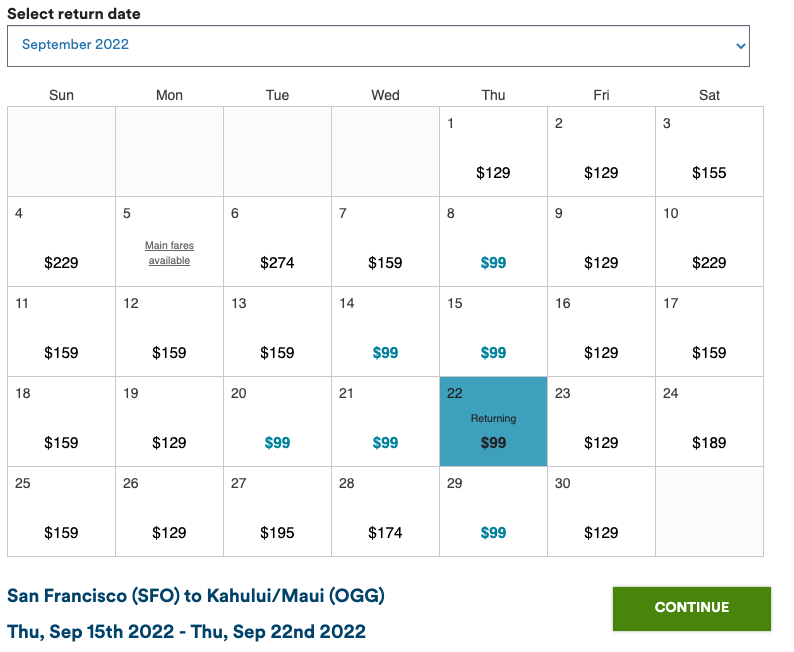Pick September 6 priced at $274
This screenshot has height=652, width=794.
(x=277, y=242)
